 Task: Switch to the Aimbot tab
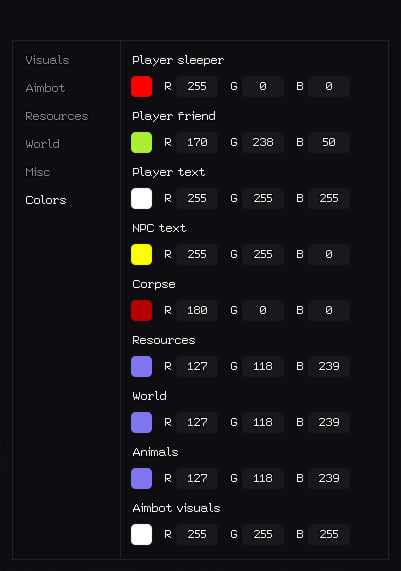coord(45,88)
